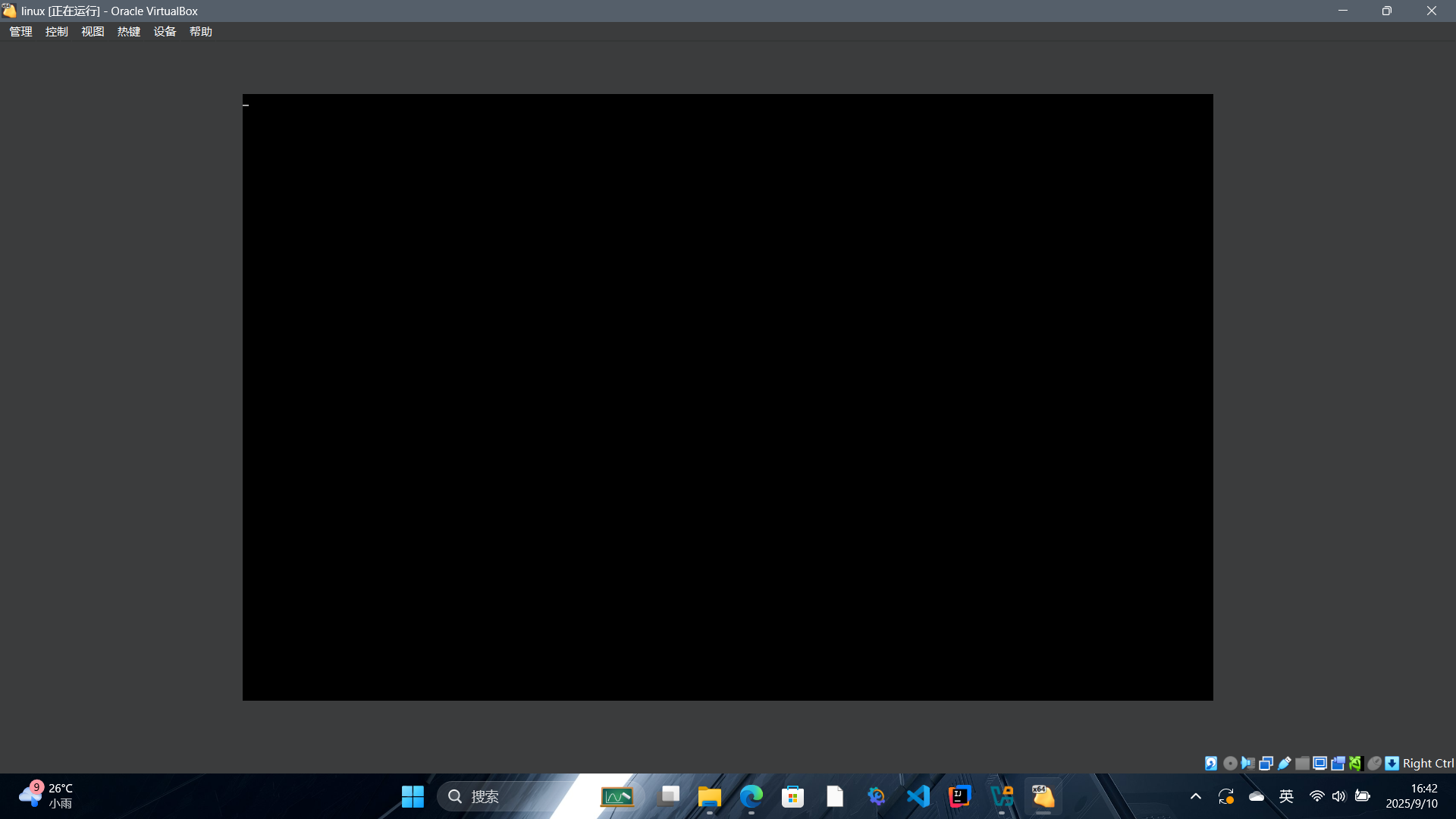The height and width of the screenshot is (819, 1456).
Task: Click the shared folders status icon
Action: pos(1302,764)
